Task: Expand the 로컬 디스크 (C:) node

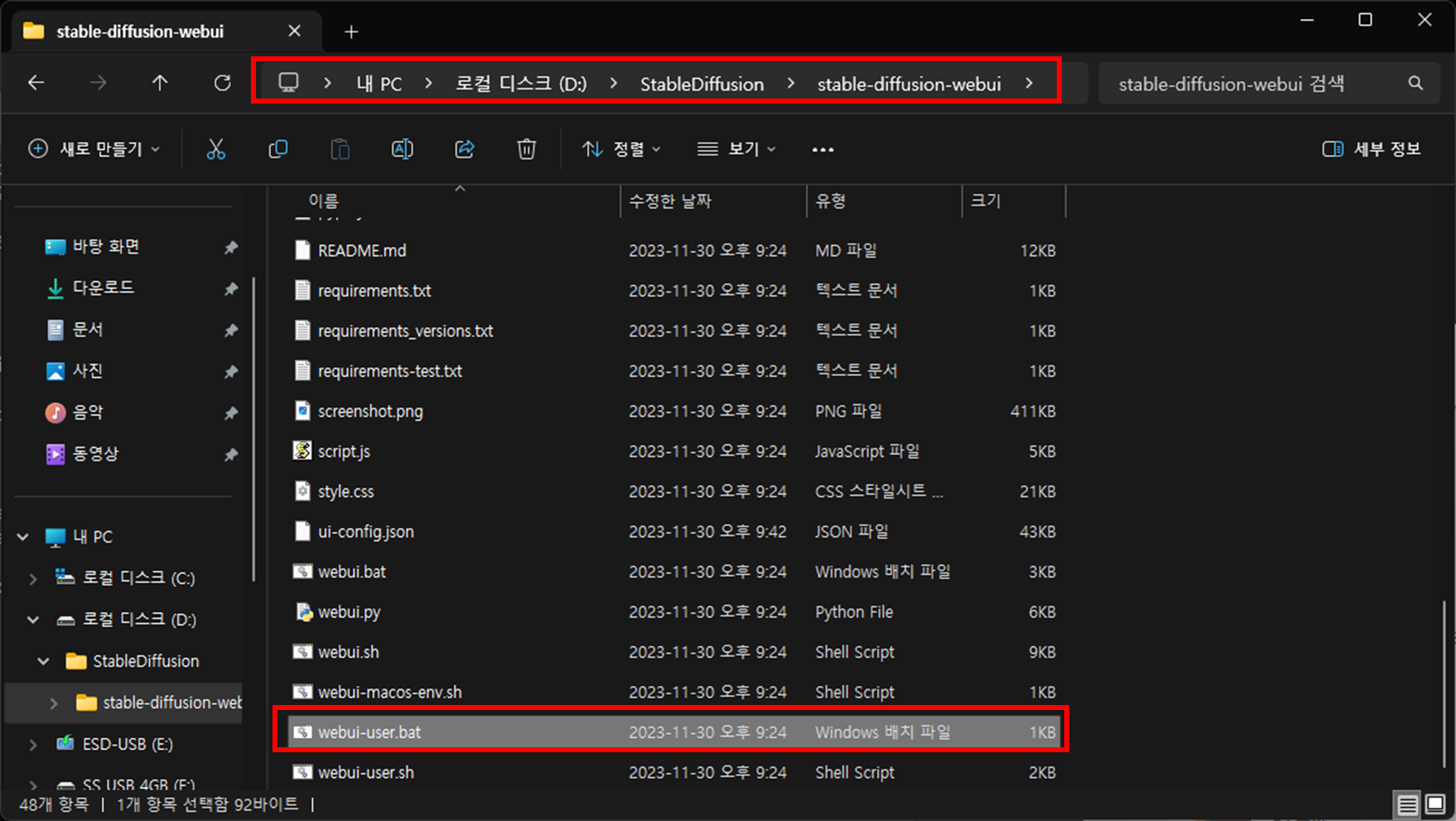Action: [33, 578]
